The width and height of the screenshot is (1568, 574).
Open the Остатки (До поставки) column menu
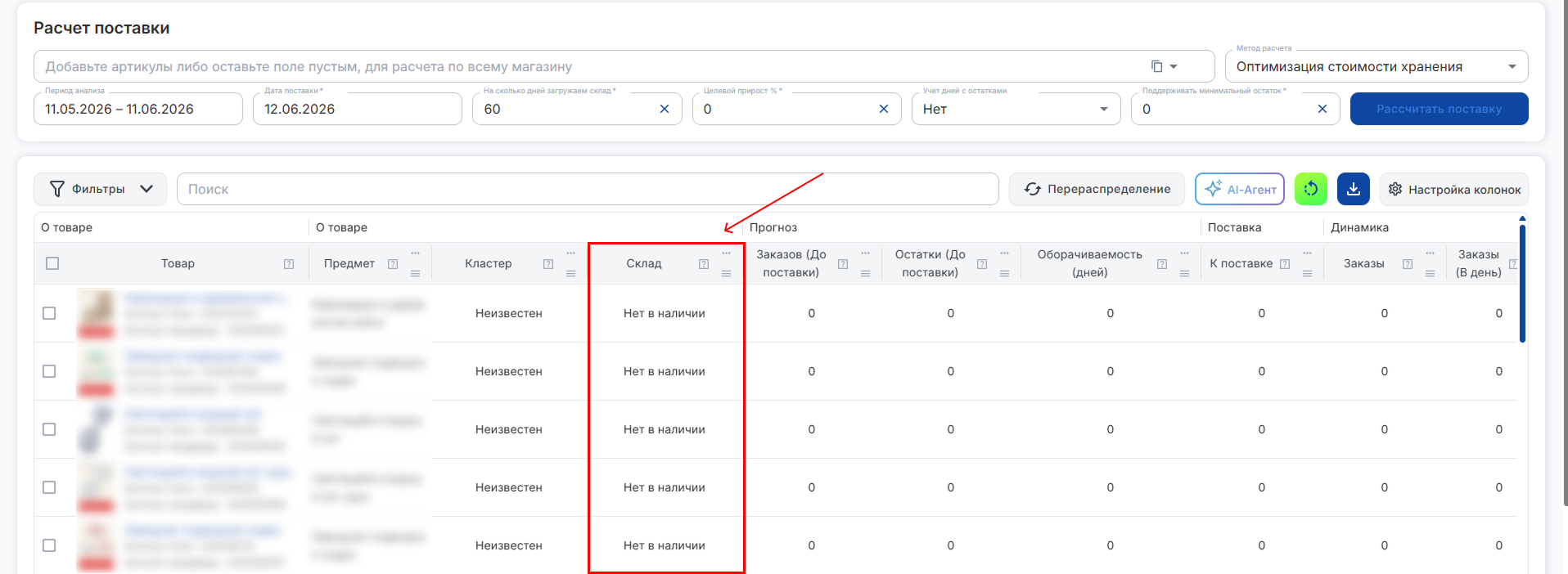pyautogui.click(x=1004, y=273)
